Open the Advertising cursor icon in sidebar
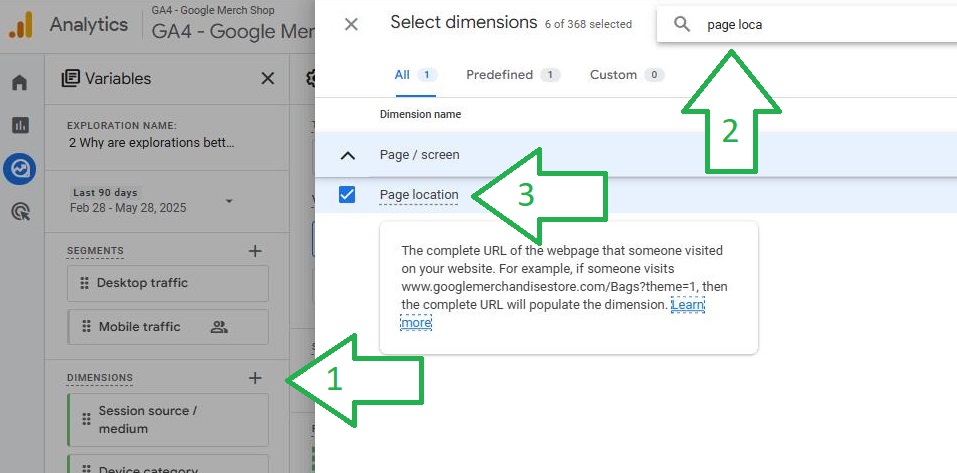 pyautogui.click(x=20, y=212)
